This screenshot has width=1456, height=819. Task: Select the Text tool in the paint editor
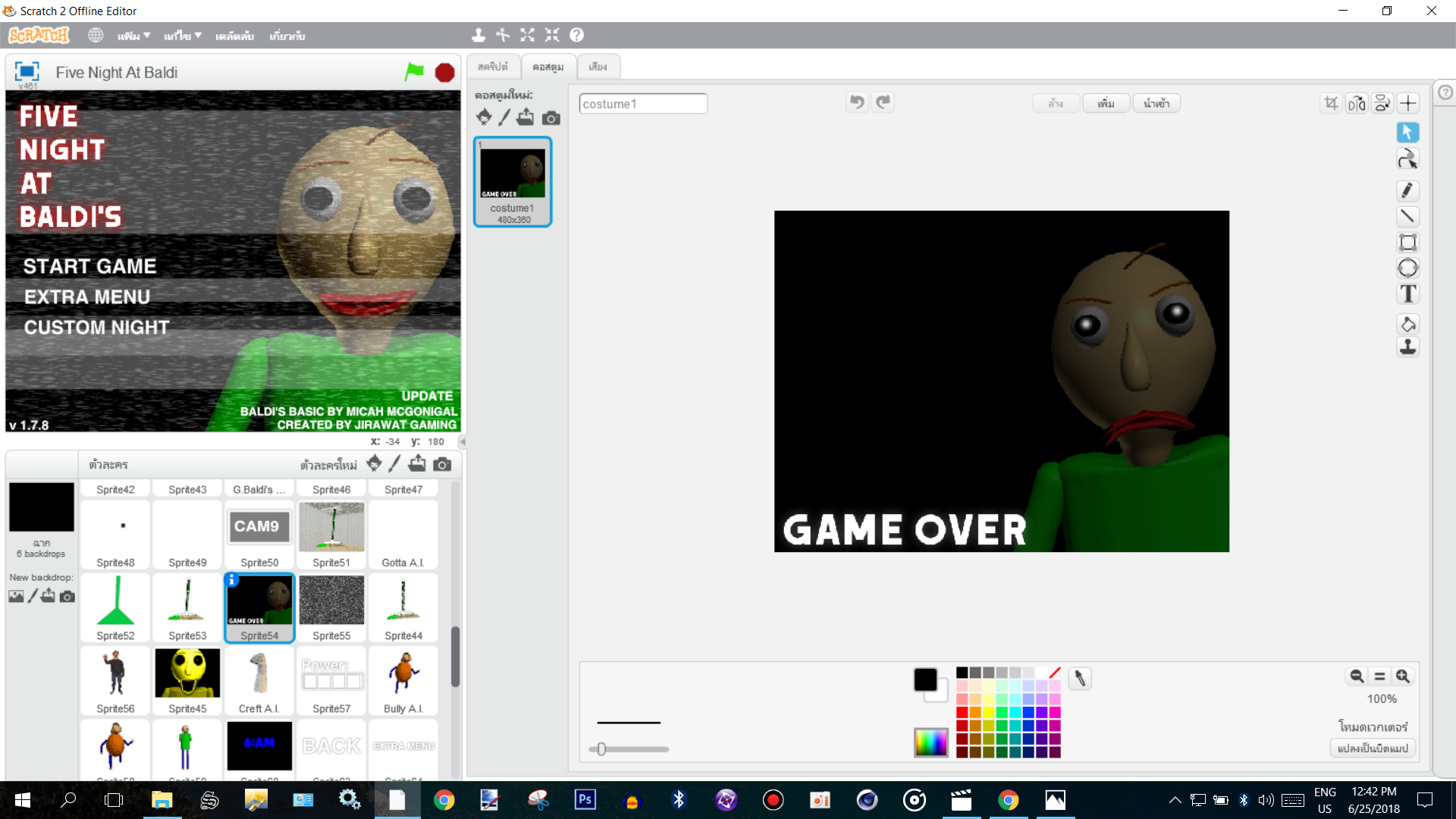(x=1407, y=293)
